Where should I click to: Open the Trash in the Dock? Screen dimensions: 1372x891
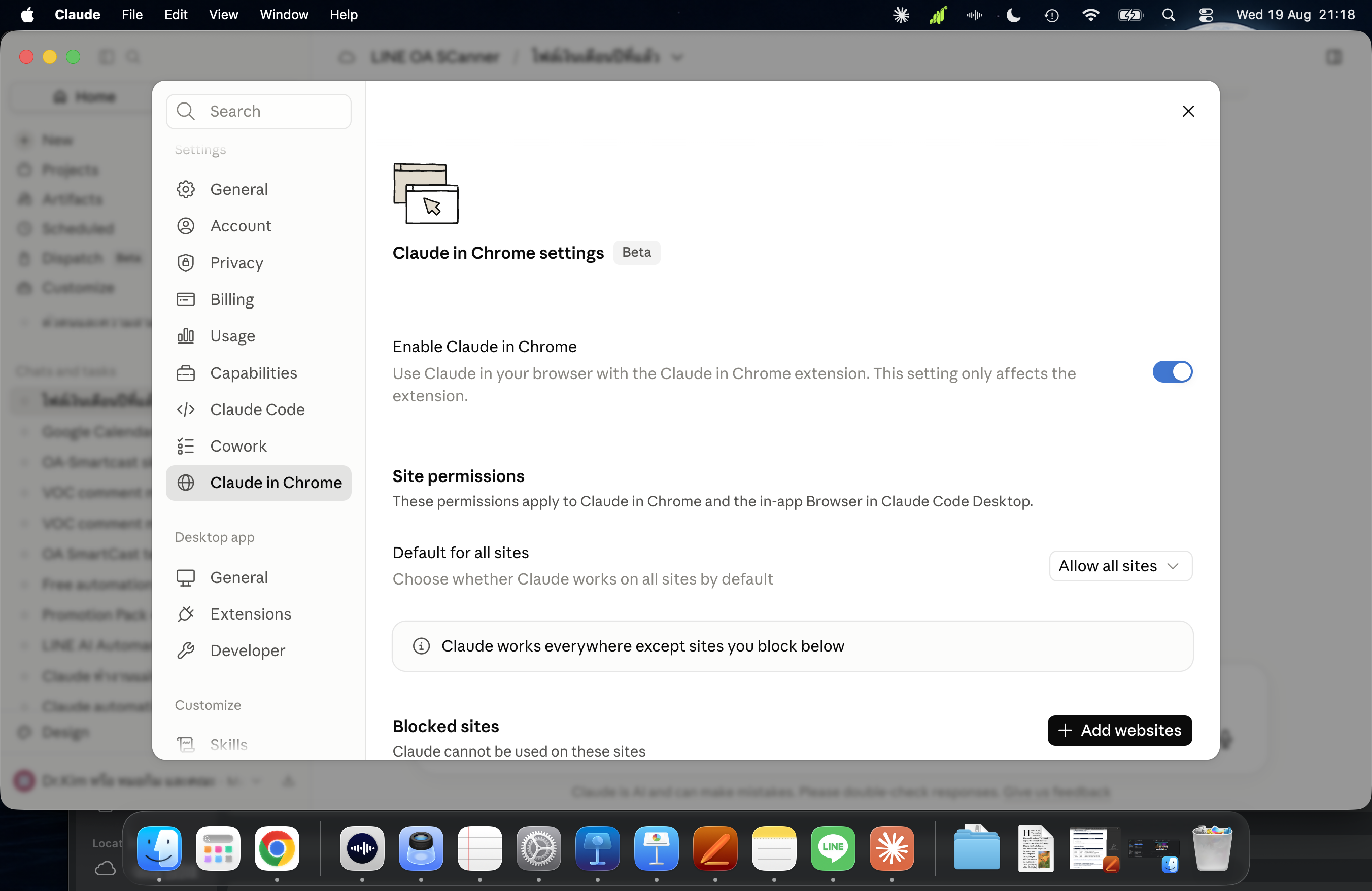click(x=1212, y=848)
